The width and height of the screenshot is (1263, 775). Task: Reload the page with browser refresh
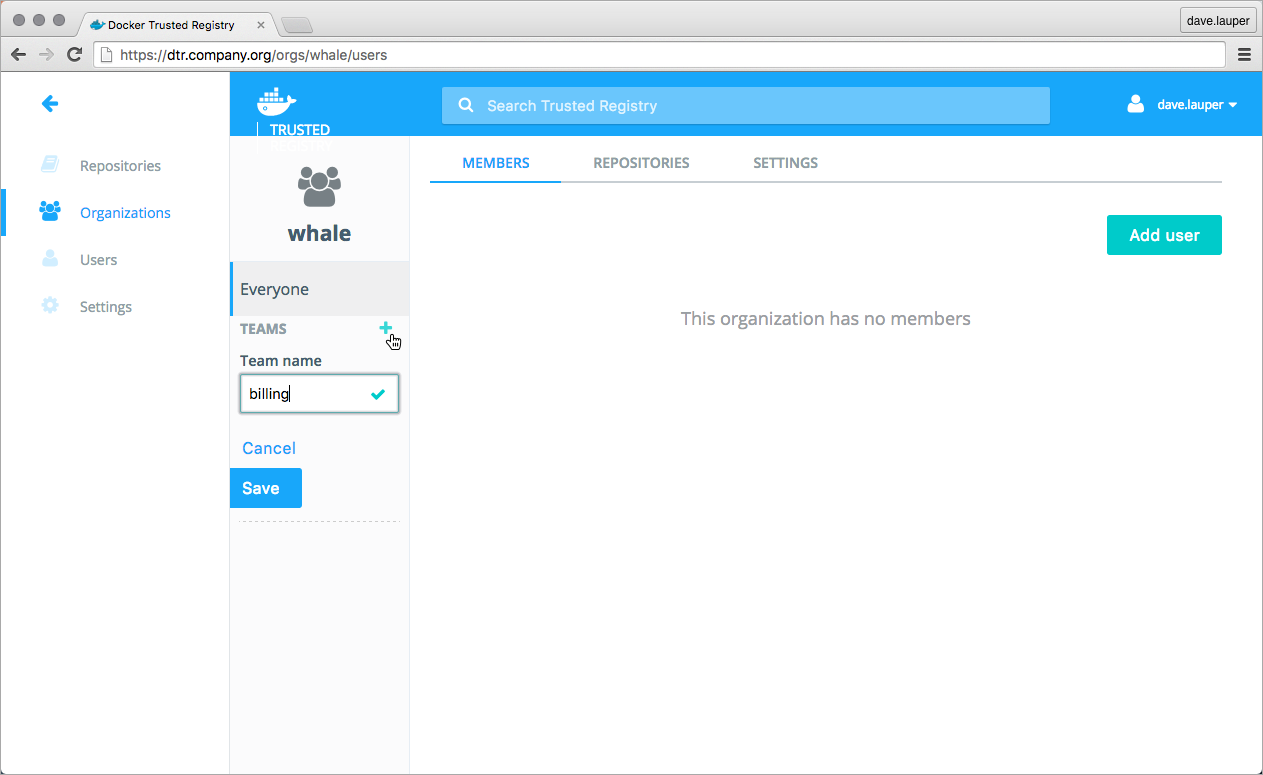74,55
